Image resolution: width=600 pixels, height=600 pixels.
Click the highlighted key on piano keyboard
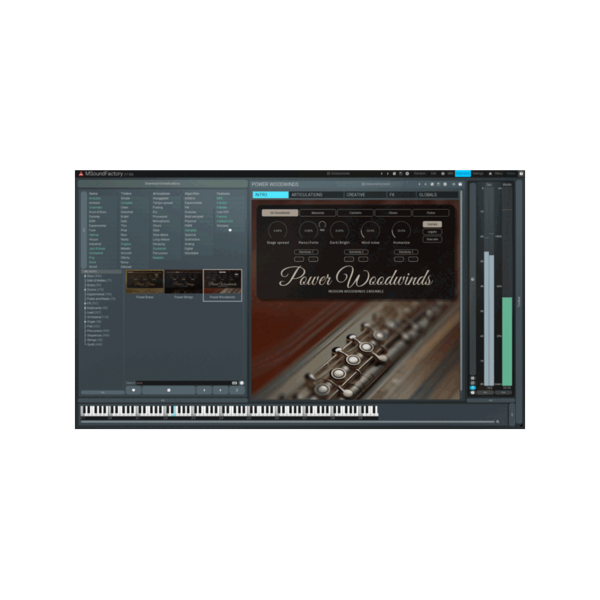click(174, 411)
